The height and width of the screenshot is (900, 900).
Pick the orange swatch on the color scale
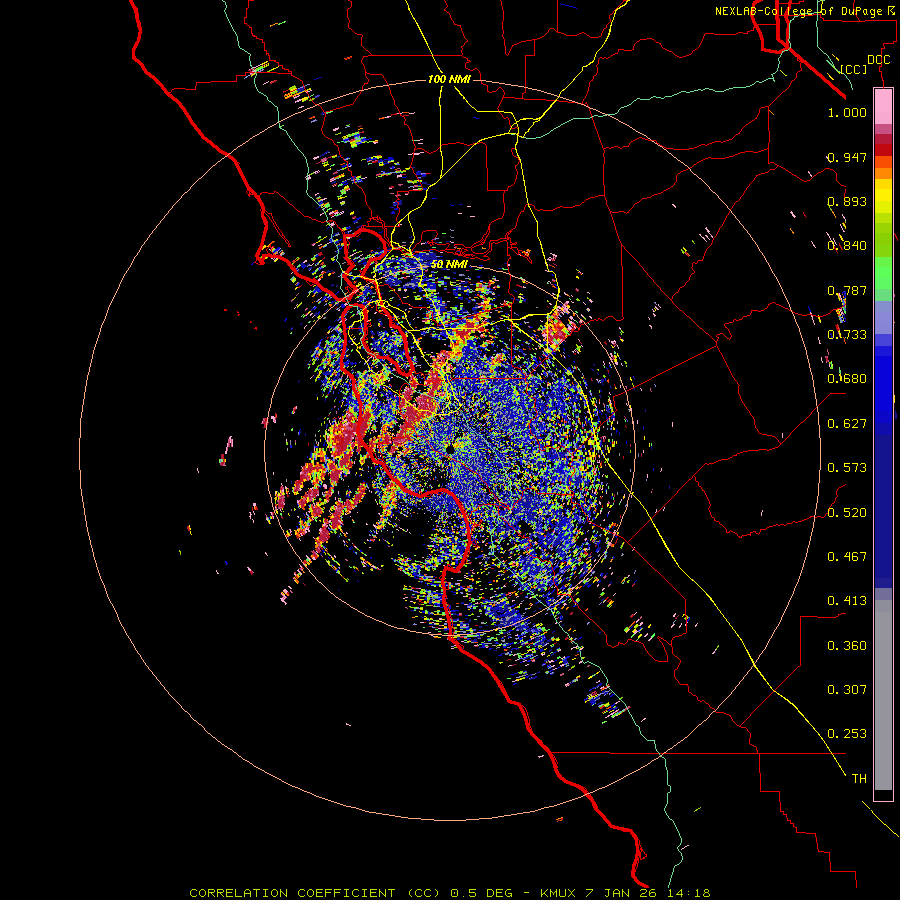[x=883, y=173]
